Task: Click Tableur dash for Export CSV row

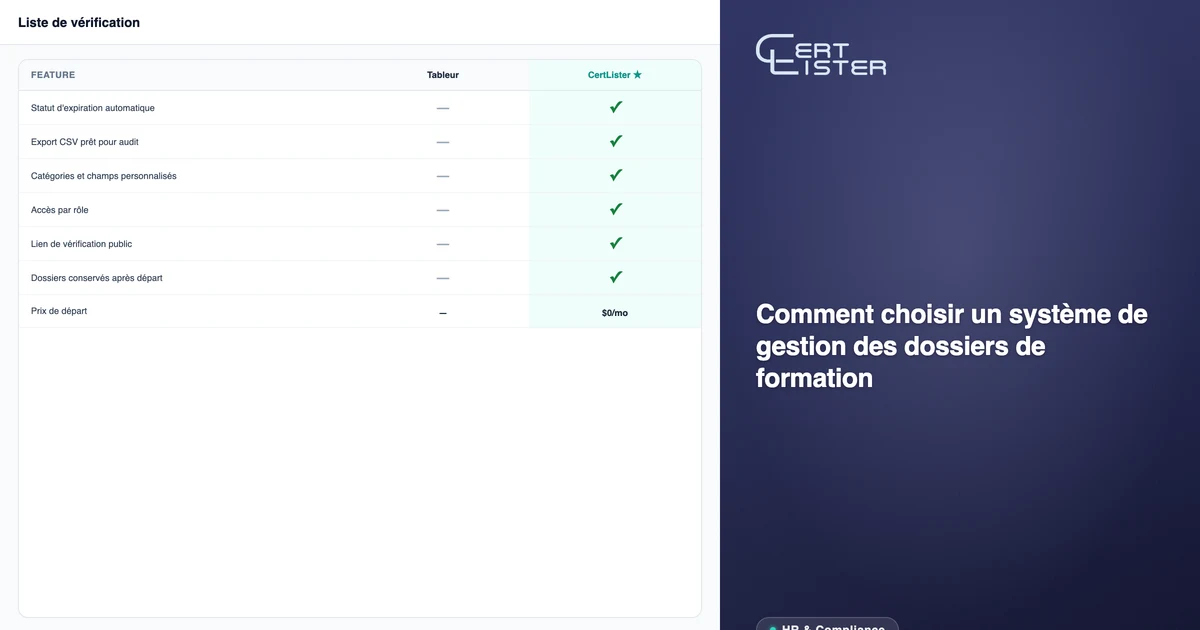Action: click(443, 142)
